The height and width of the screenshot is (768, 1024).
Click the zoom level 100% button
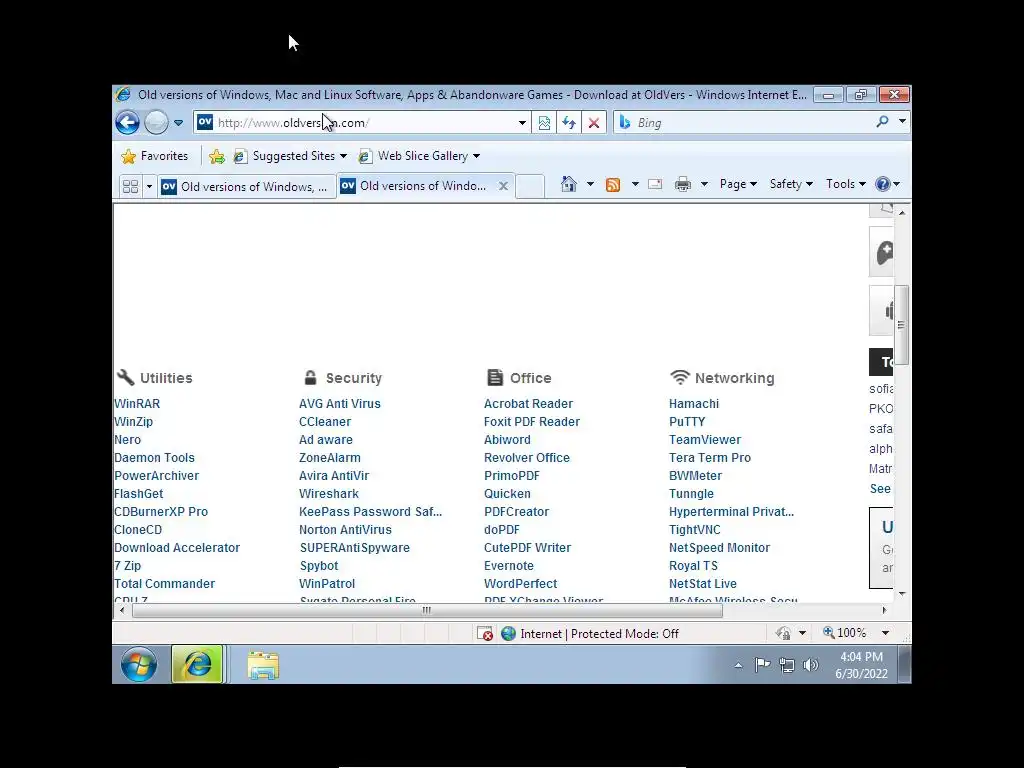[844, 633]
